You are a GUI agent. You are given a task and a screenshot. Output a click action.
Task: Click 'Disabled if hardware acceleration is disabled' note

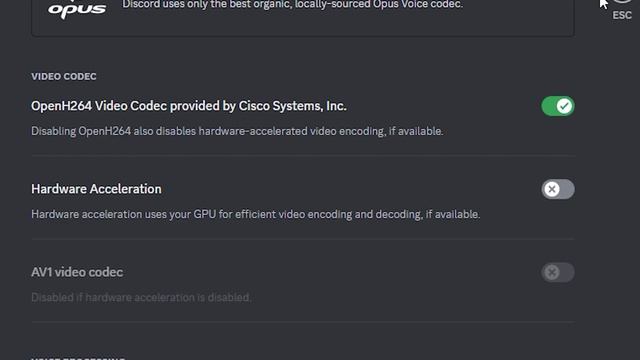coord(141,298)
